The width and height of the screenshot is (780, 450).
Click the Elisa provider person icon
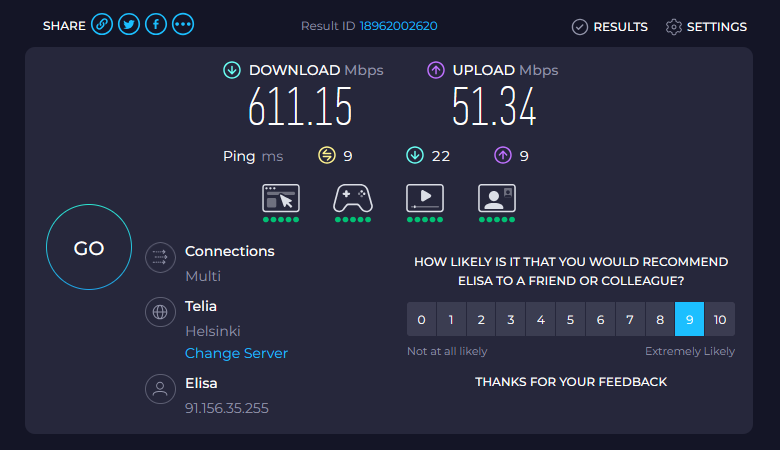(x=160, y=389)
